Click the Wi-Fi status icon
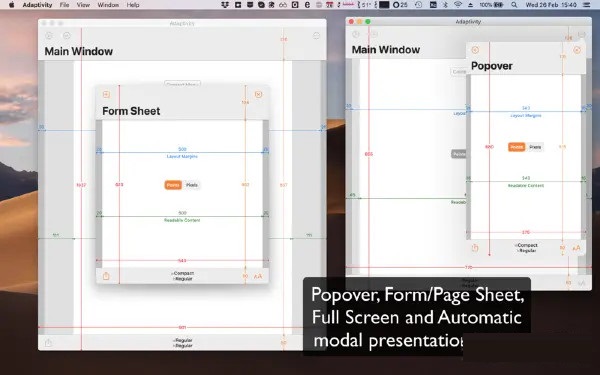The height and width of the screenshot is (375, 600). click(458, 5)
